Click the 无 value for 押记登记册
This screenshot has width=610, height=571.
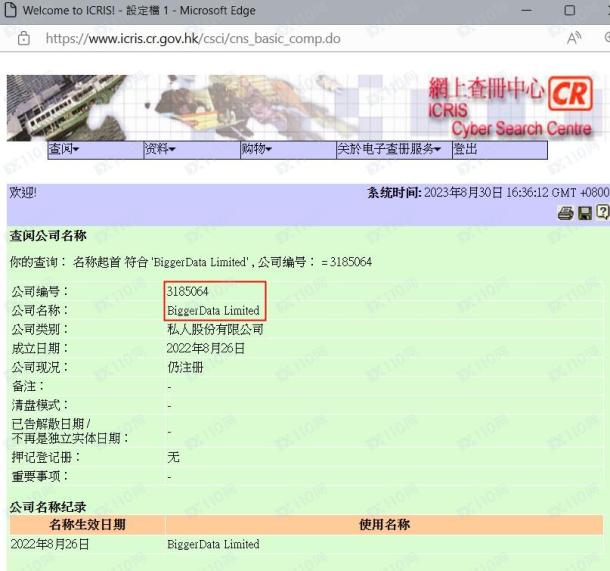click(174, 457)
